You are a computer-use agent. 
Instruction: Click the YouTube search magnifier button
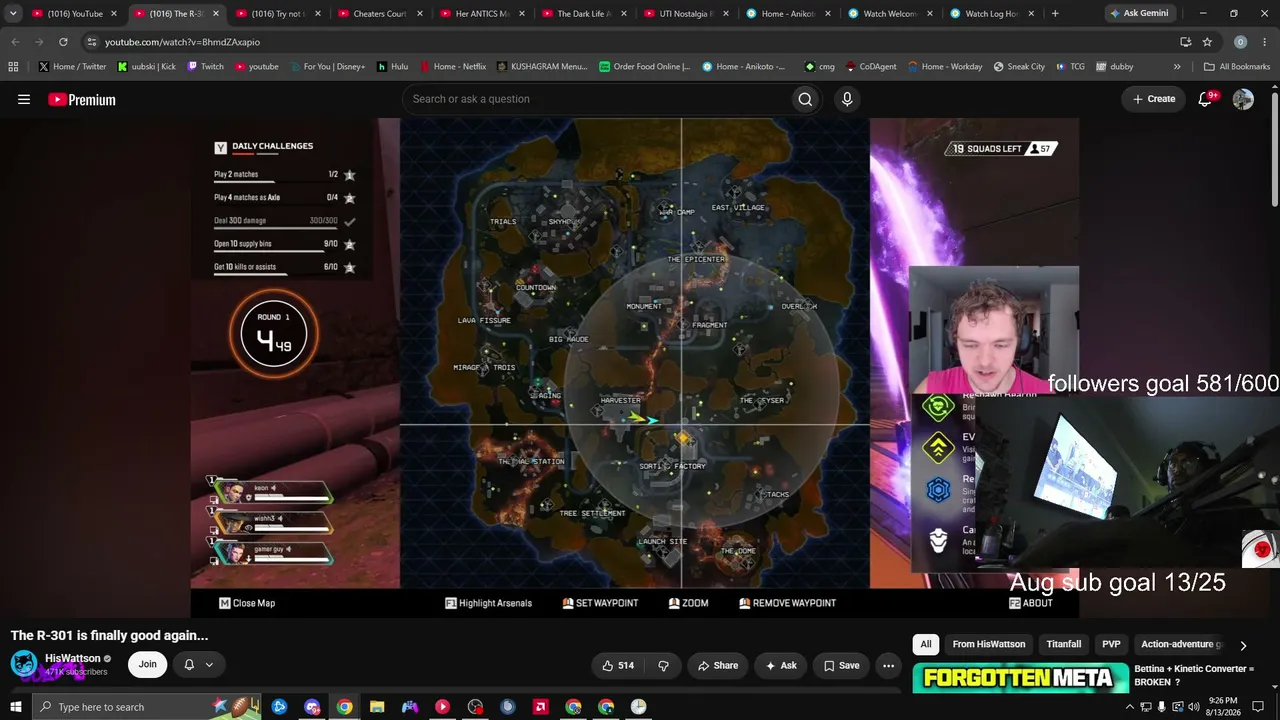(x=805, y=99)
